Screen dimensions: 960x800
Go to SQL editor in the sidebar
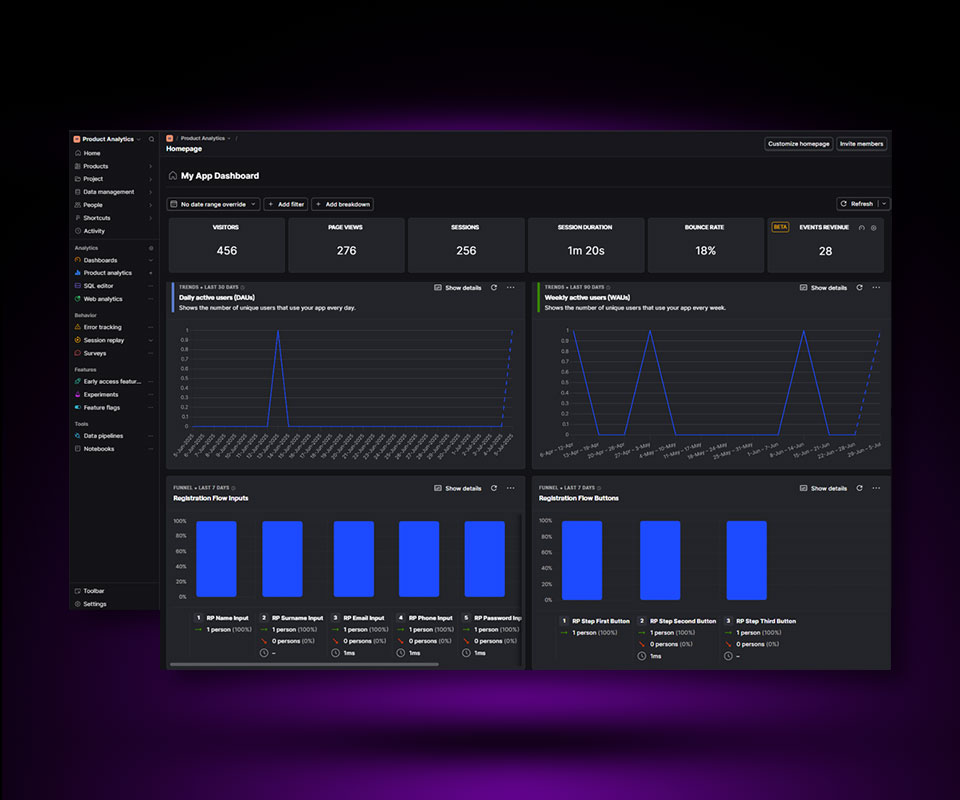pos(98,286)
